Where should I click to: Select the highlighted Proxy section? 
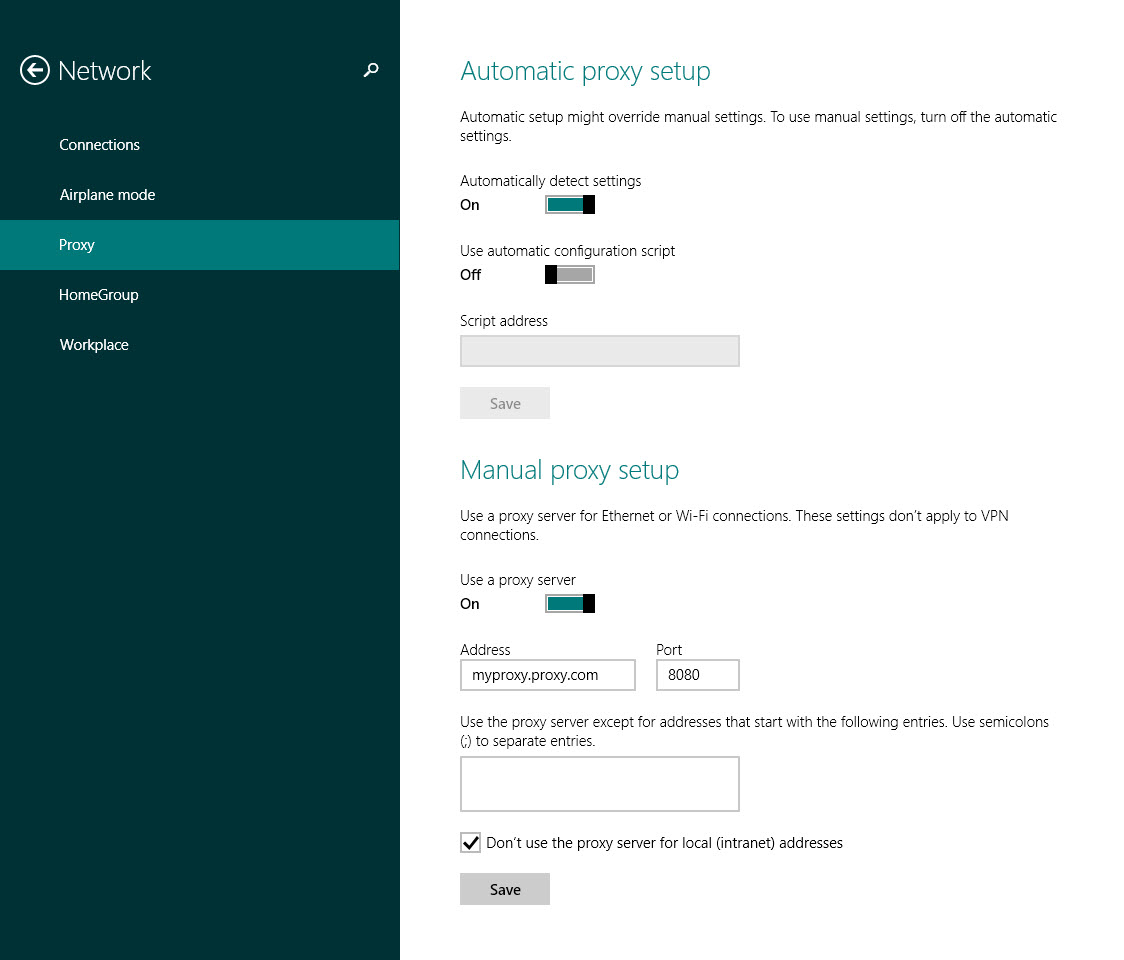click(x=76, y=244)
